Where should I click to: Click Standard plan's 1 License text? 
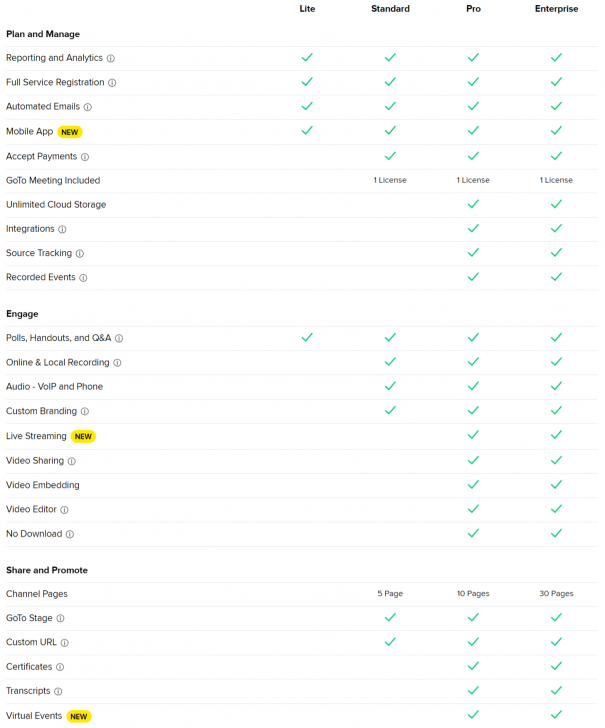390,181
